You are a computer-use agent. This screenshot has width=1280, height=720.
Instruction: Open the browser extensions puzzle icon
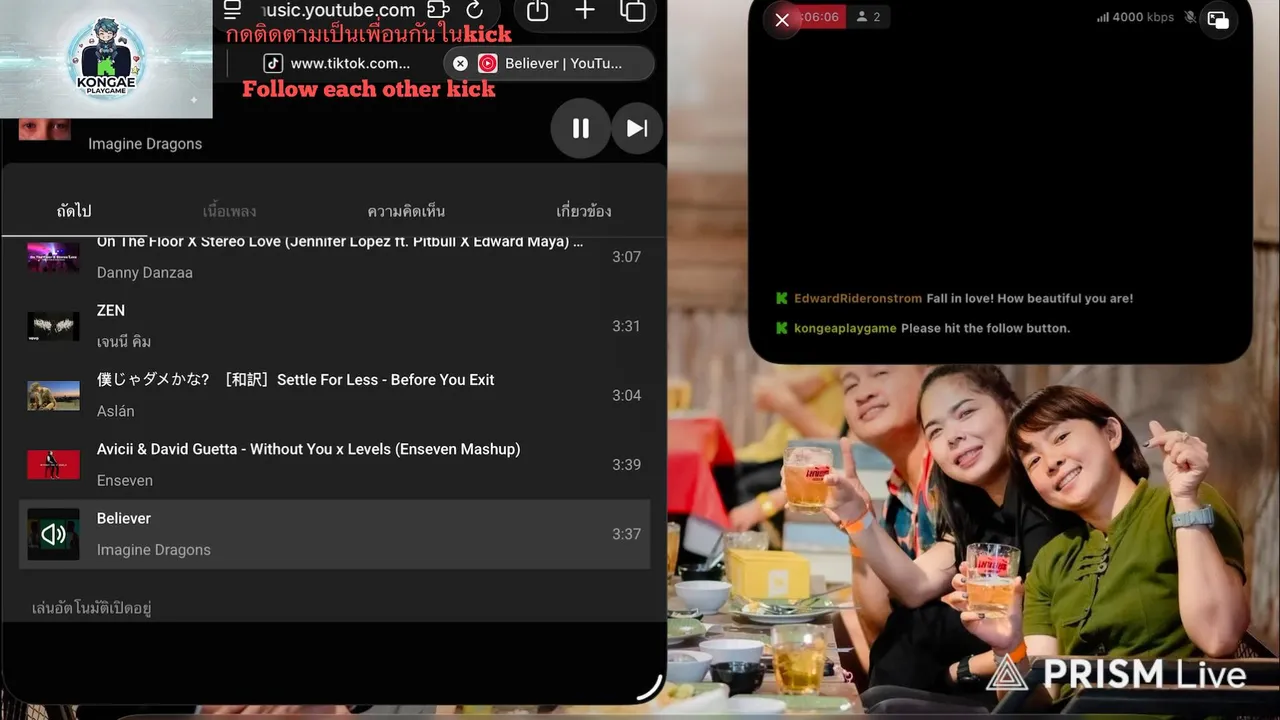click(x=438, y=10)
